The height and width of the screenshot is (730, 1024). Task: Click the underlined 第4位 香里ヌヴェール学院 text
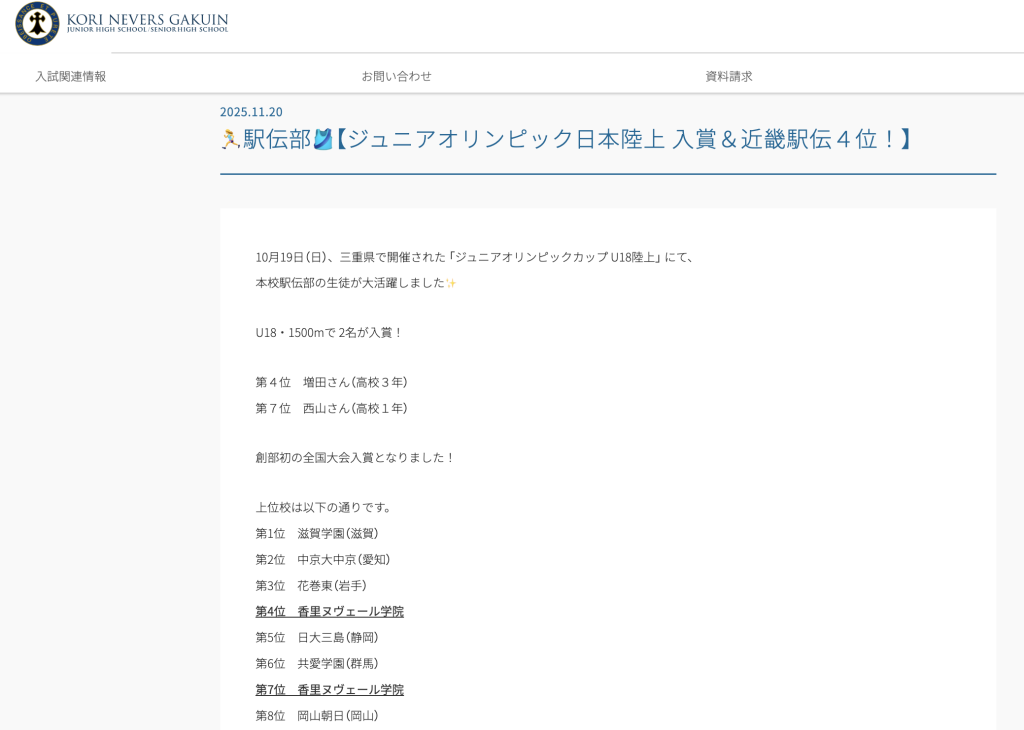(x=329, y=611)
